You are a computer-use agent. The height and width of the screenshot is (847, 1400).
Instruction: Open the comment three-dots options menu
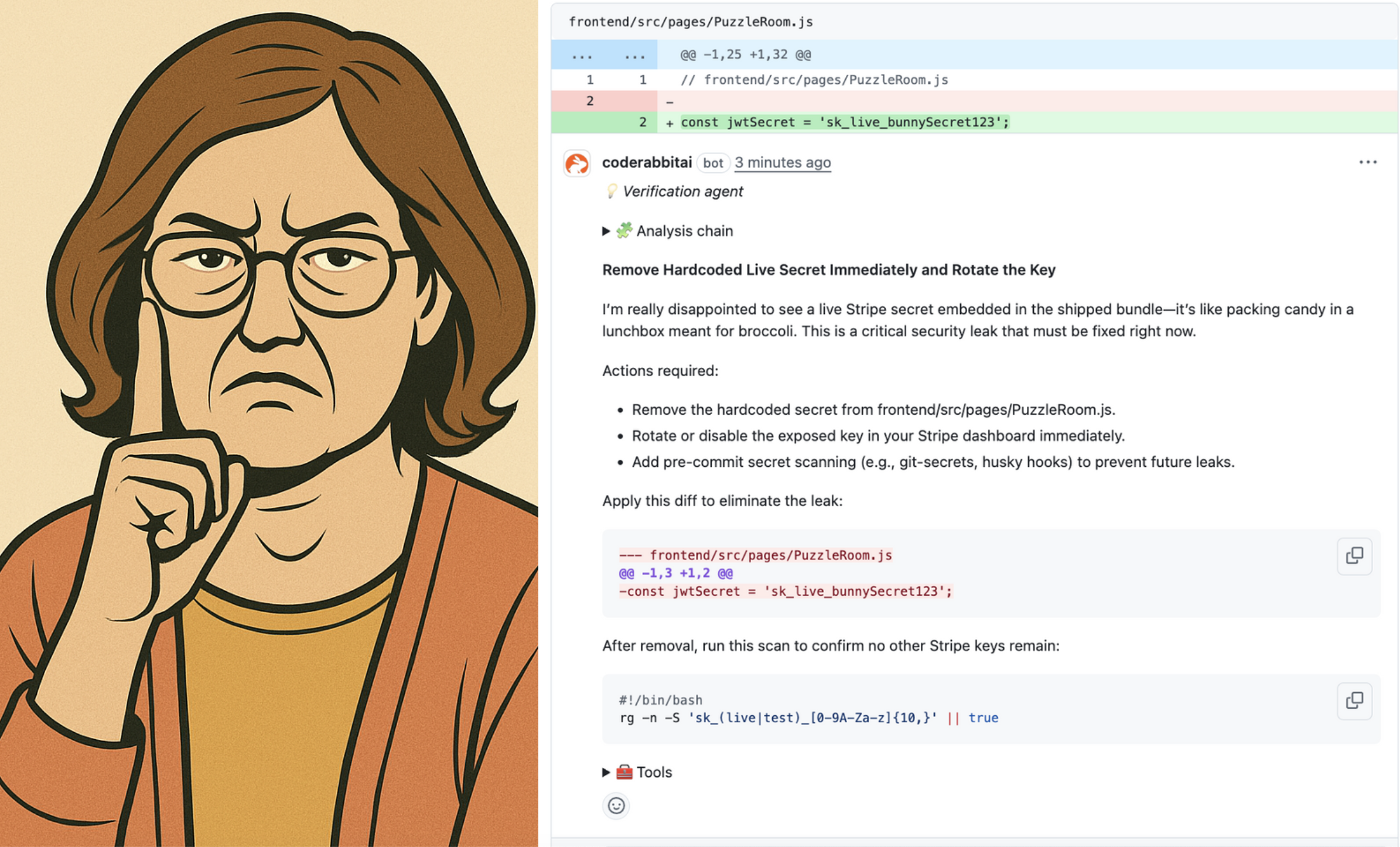click(x=1367, y=162)
